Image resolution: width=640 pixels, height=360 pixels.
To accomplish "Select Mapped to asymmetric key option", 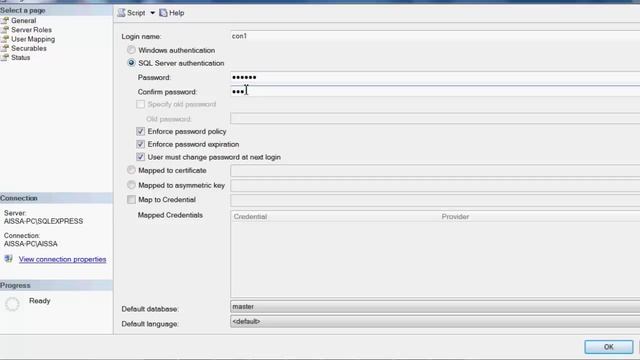I will click(131, 185).
